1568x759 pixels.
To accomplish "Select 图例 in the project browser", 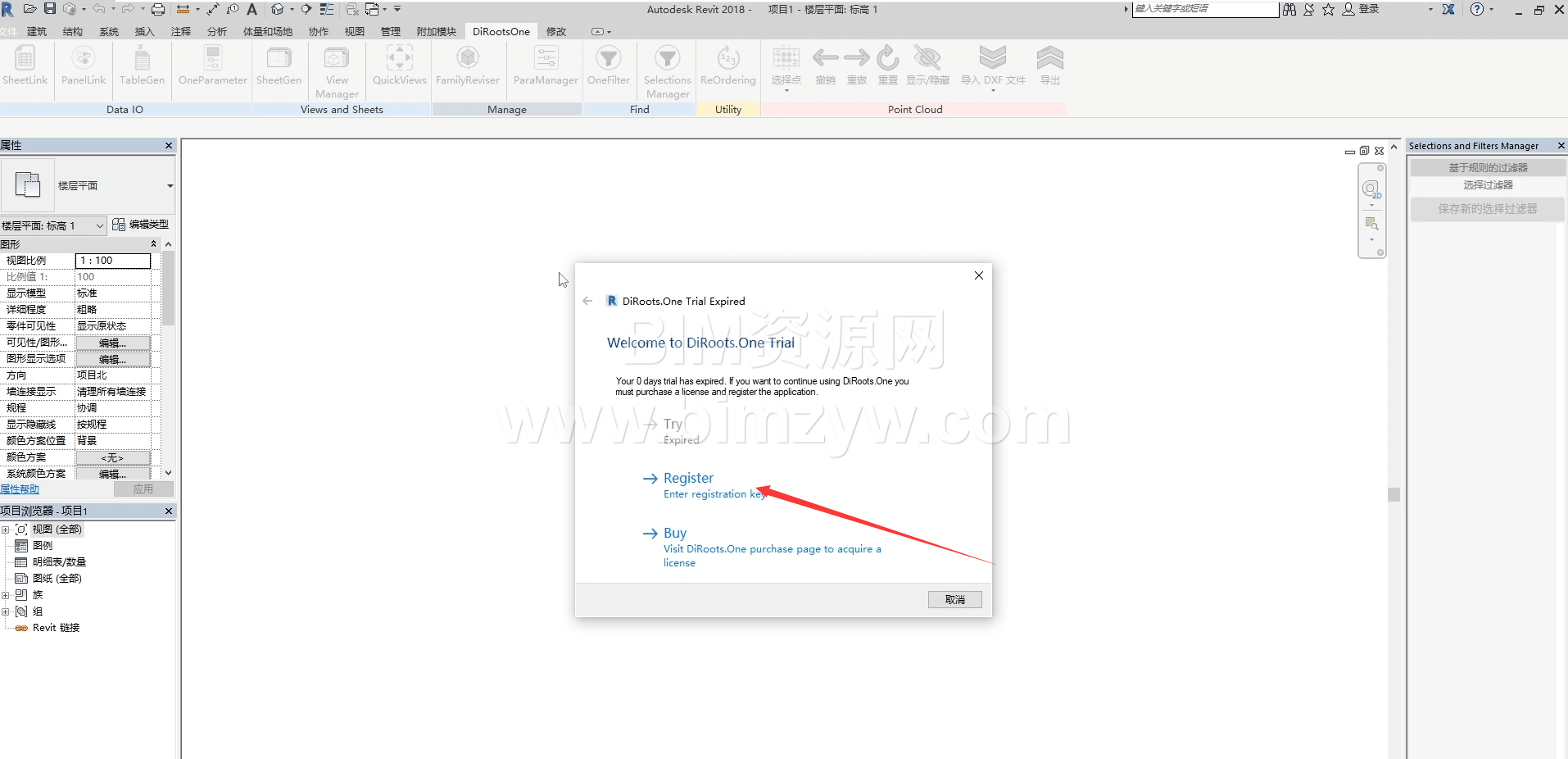I will tap(43, 546).
